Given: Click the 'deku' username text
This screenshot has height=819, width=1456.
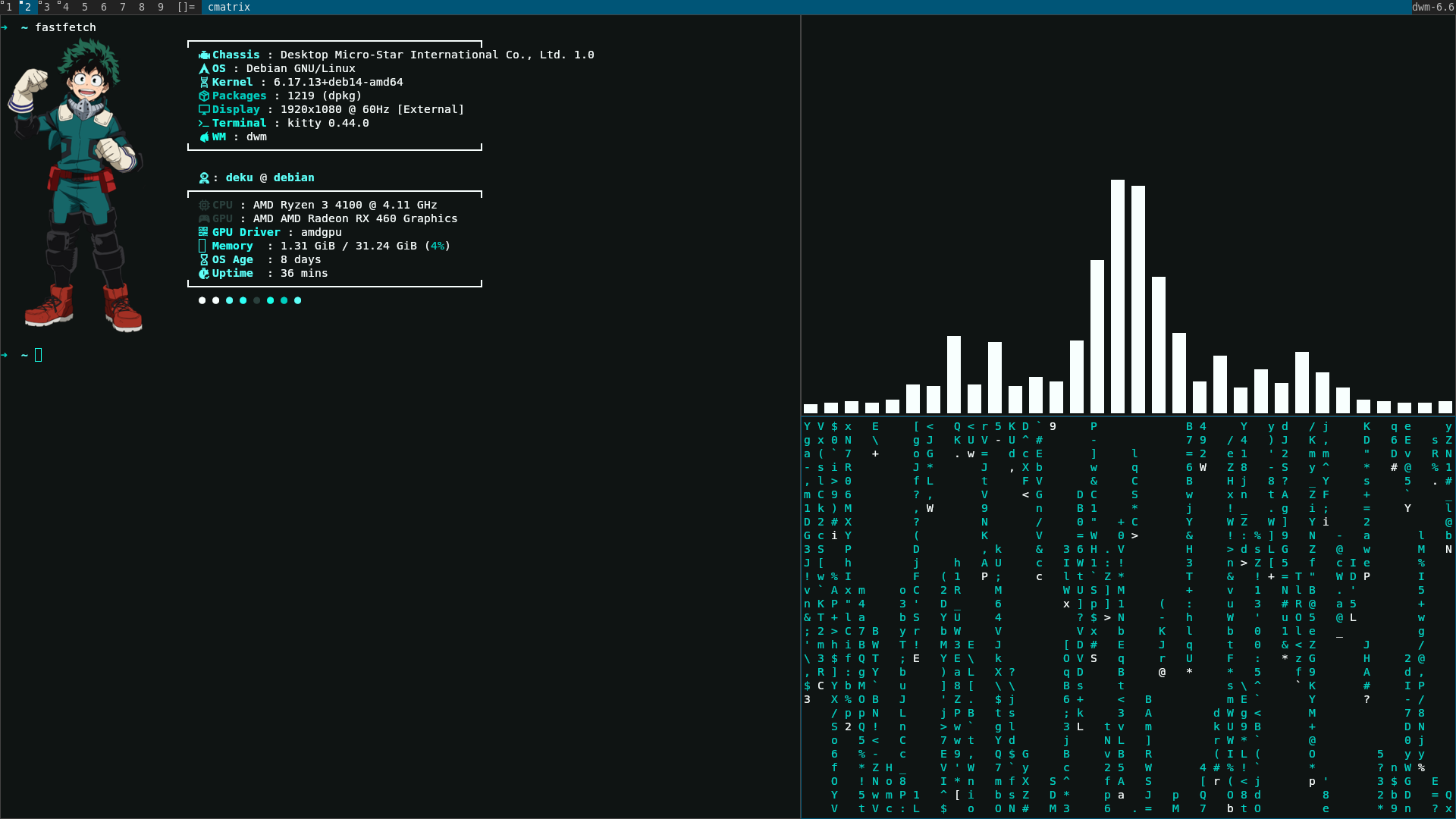Looking at the screenshot, I should (239, 177).
